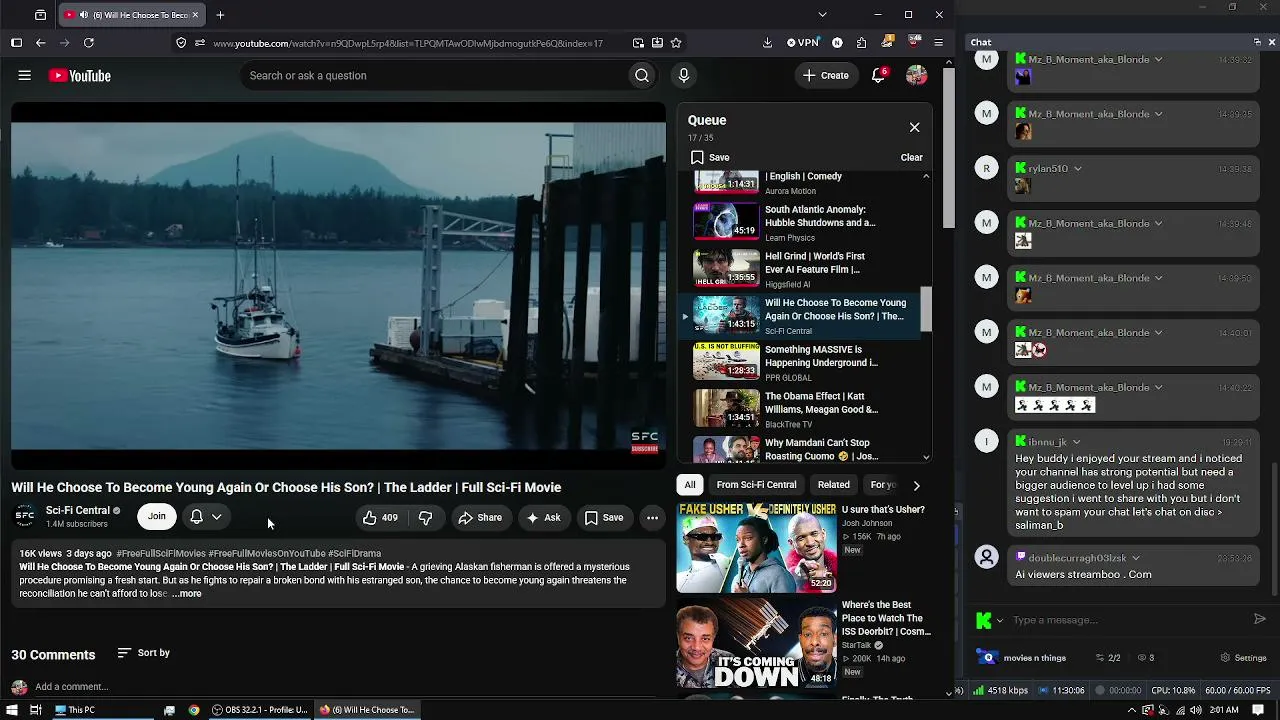Viewport: 1280px width, 720px height.
Task: Switch to OBS from the taskbar
Action: click(x=260, y=710)
